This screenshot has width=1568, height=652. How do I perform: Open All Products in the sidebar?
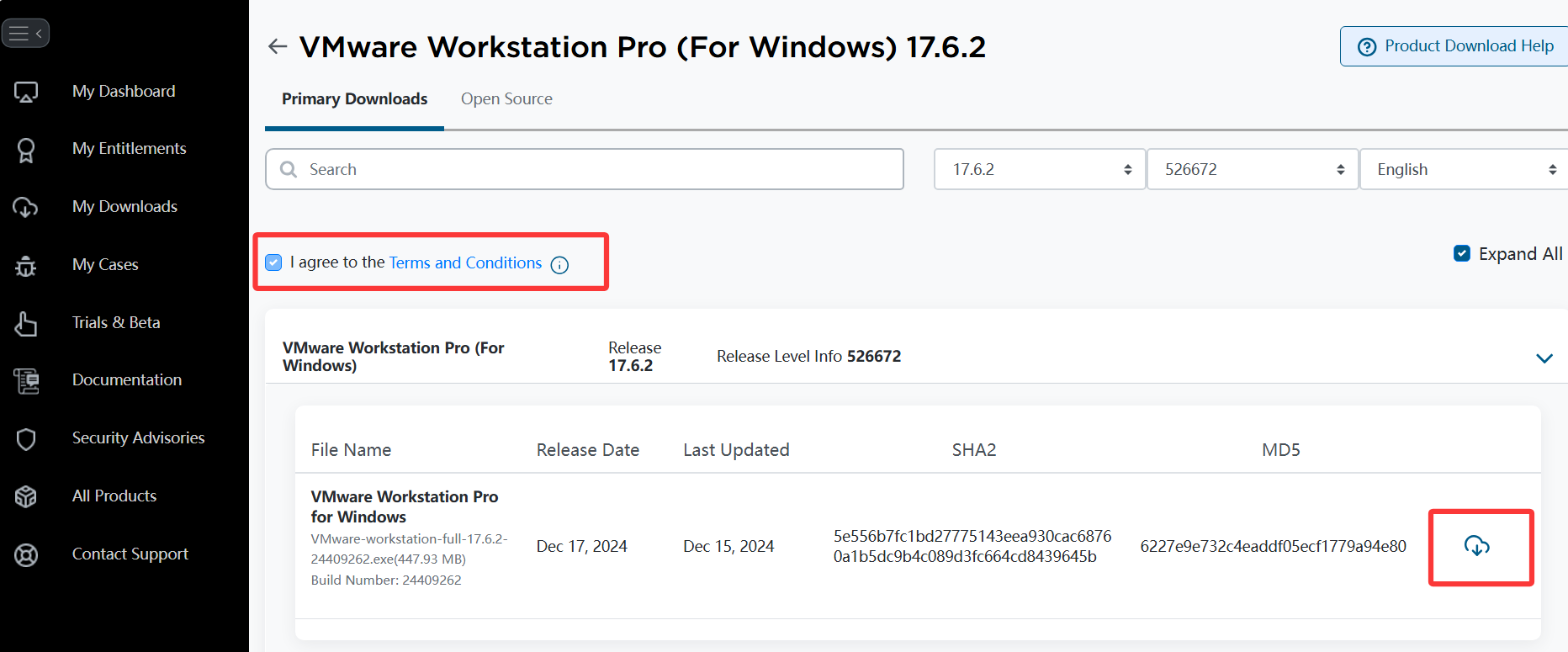[114, 496]
